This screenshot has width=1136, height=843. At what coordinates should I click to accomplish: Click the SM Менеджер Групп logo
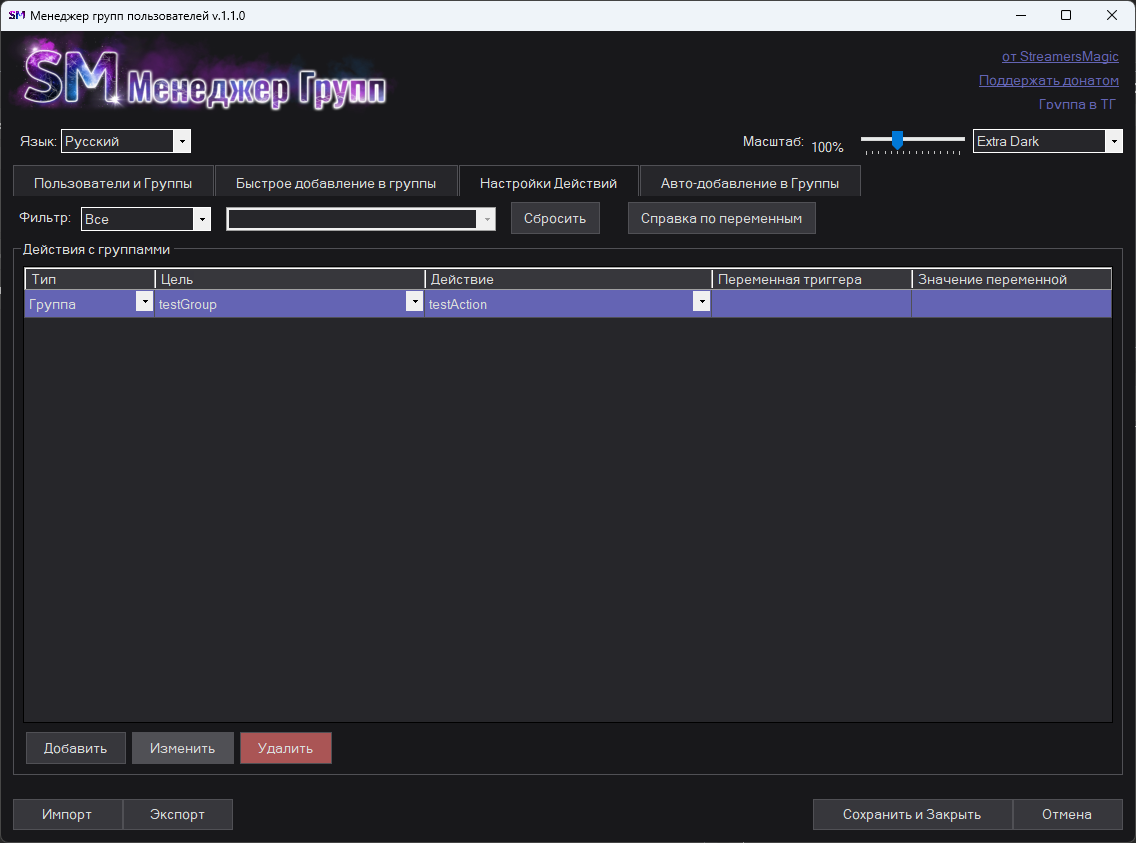tap(205, 78)
